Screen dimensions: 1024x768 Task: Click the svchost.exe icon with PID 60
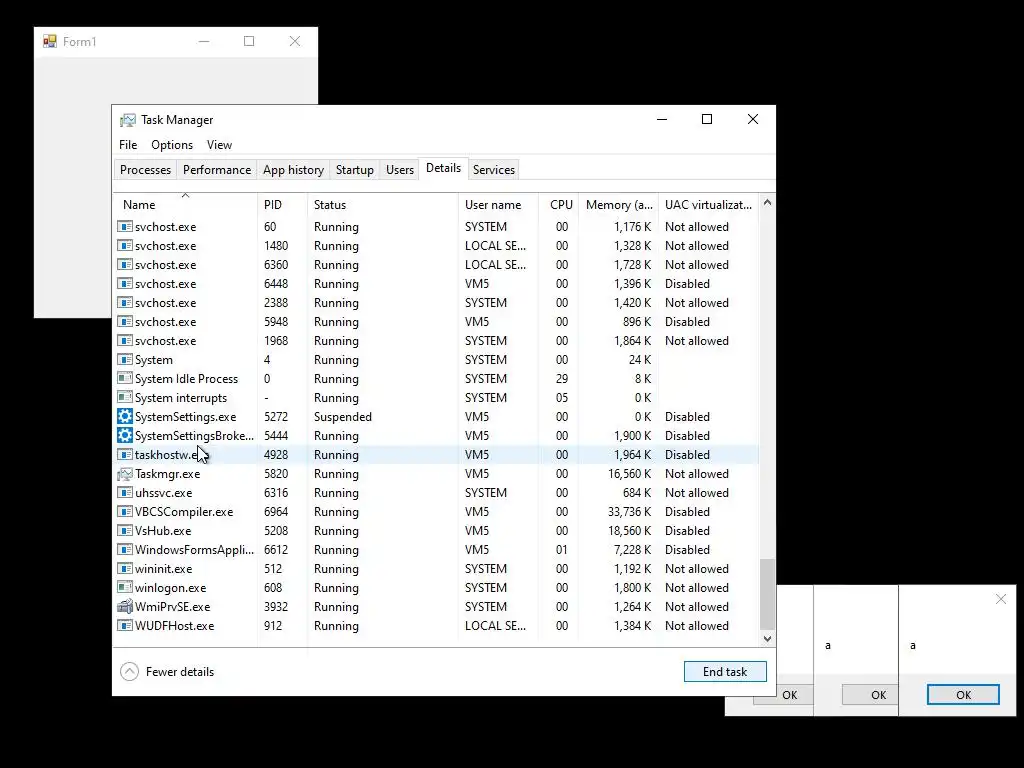pos(125,227)
